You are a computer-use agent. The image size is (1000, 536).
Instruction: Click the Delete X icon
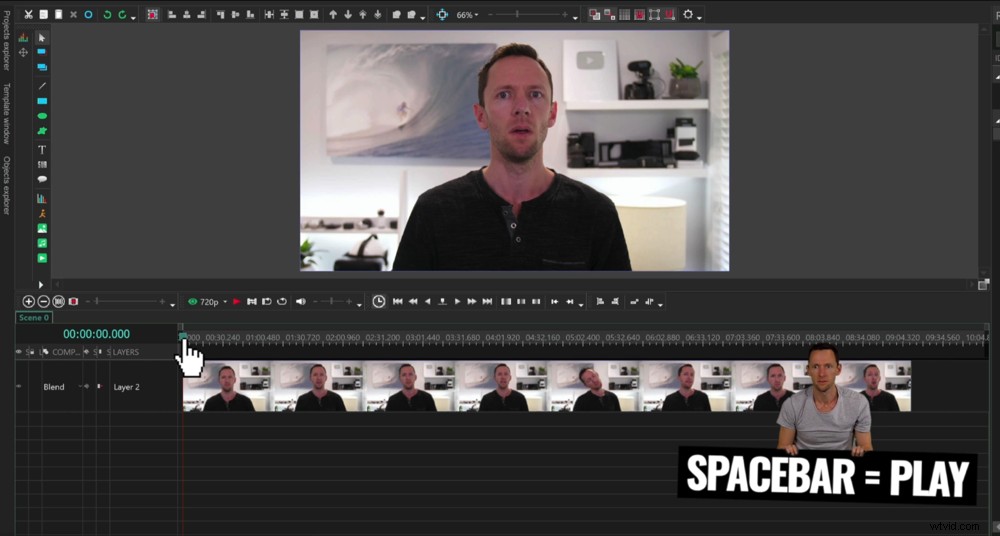[73, 14]
